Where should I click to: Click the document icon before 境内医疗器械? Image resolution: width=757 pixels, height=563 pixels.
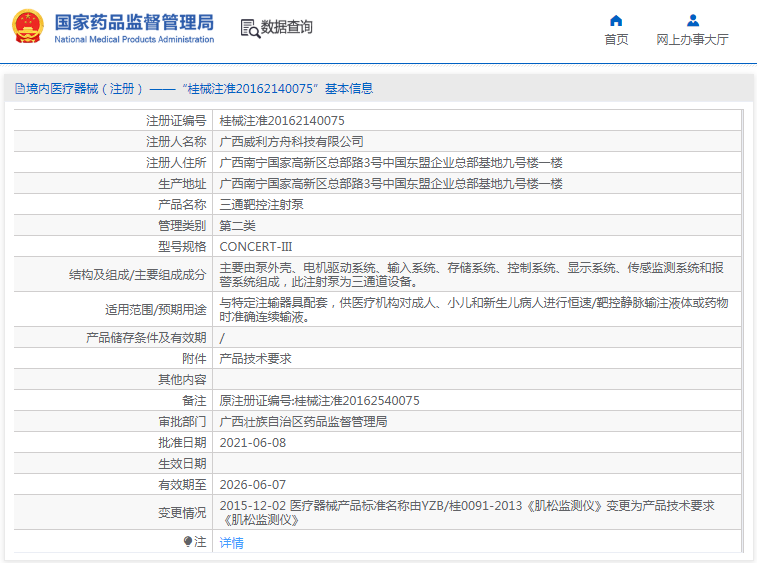tap(20, 88)
